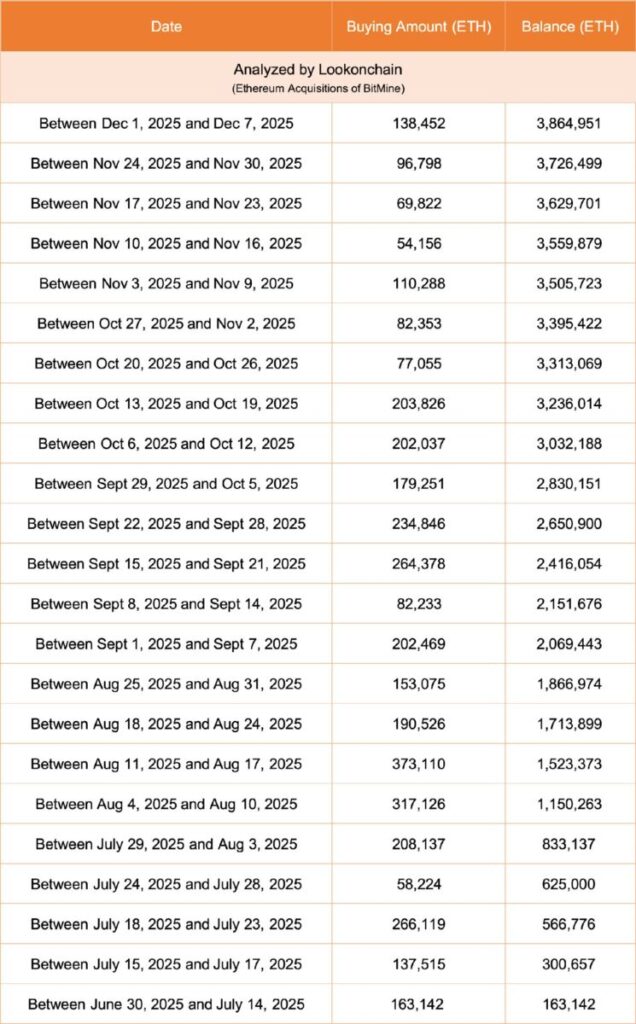Screen dimensions: 636x1024
Task: Select the Nov 3 to Nov 9, 2025 date cell
Action: click(x=166, y=283)
